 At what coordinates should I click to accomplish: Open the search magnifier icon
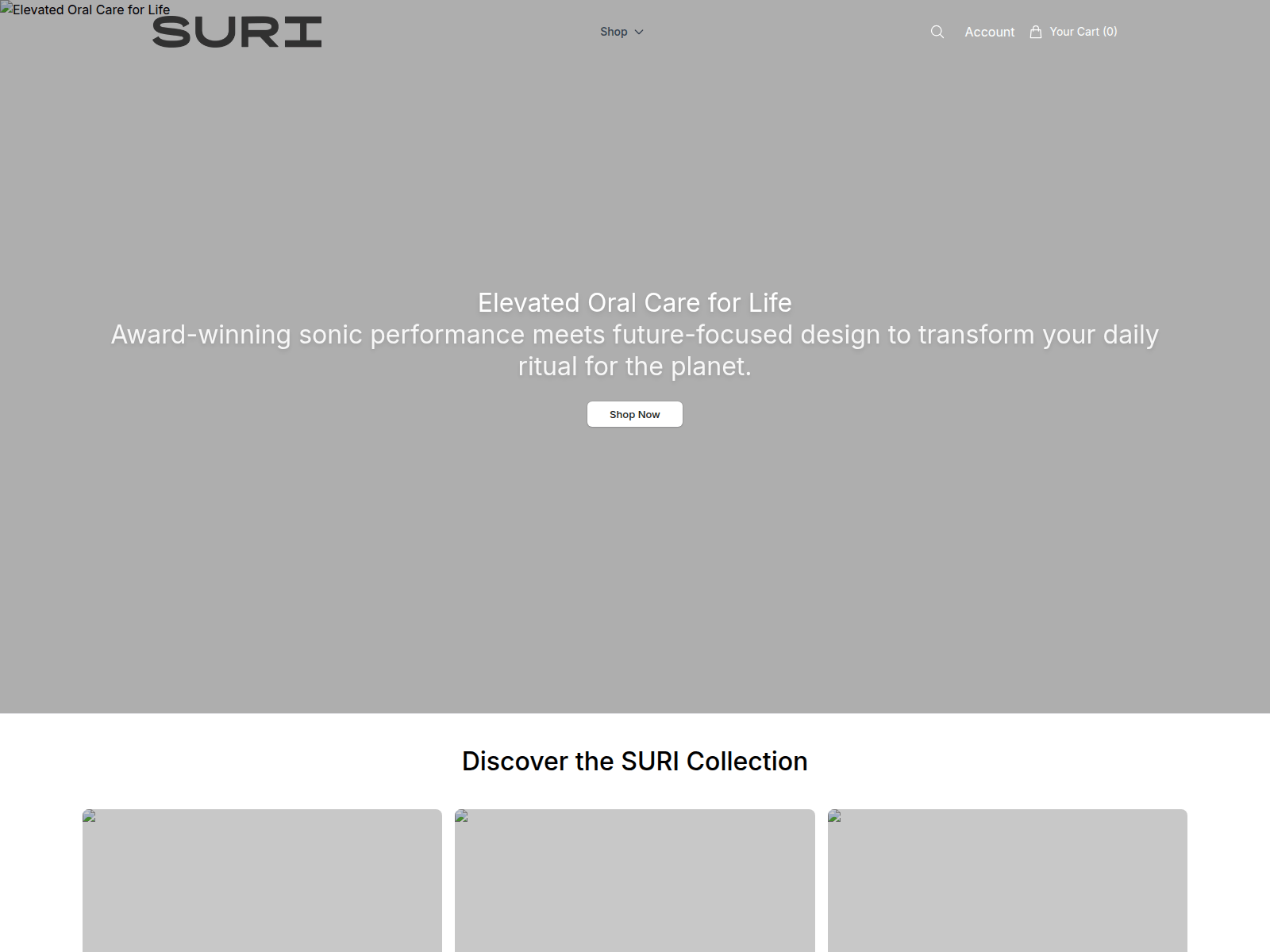click(x=937, y=32)
